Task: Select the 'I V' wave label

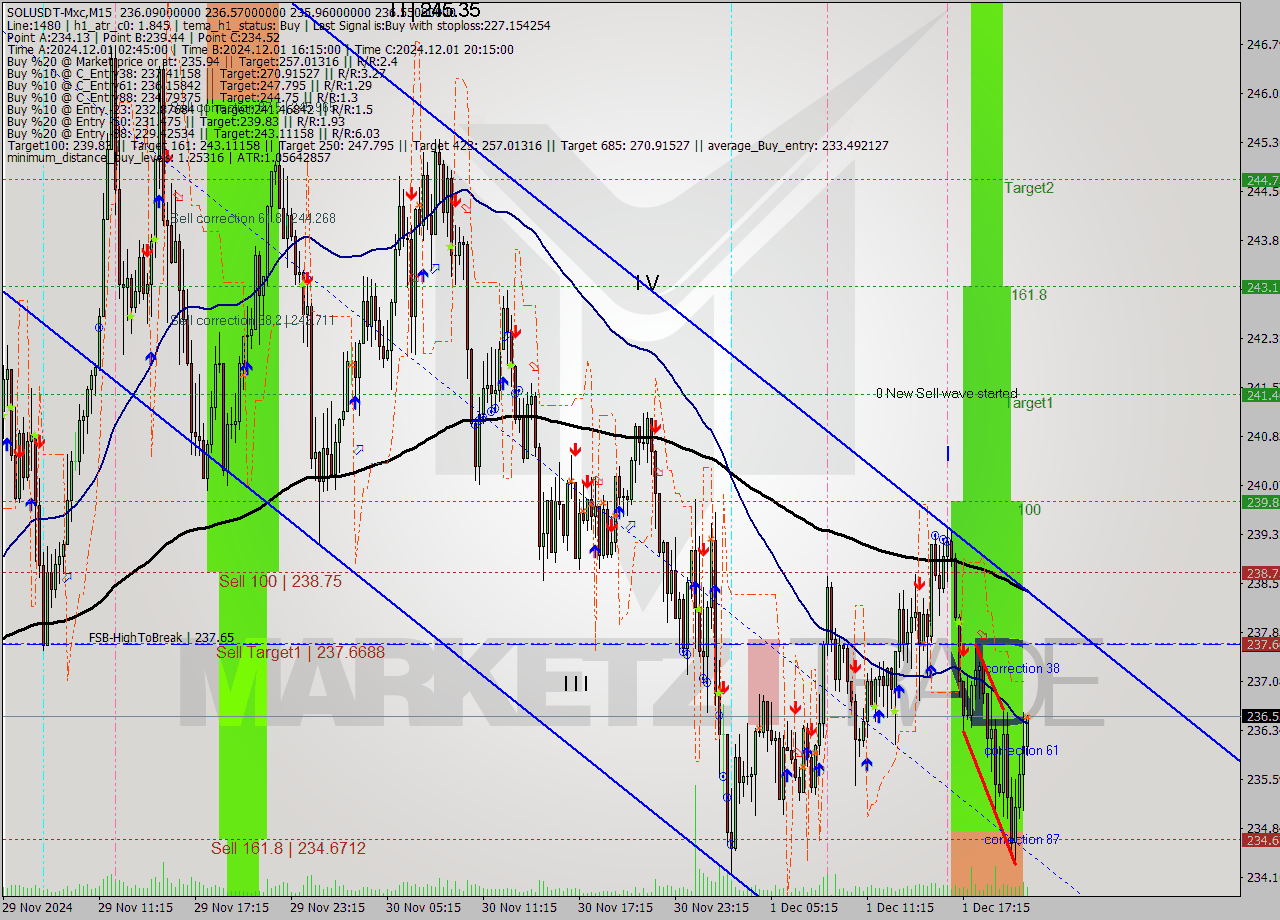Action: [647, 283]
